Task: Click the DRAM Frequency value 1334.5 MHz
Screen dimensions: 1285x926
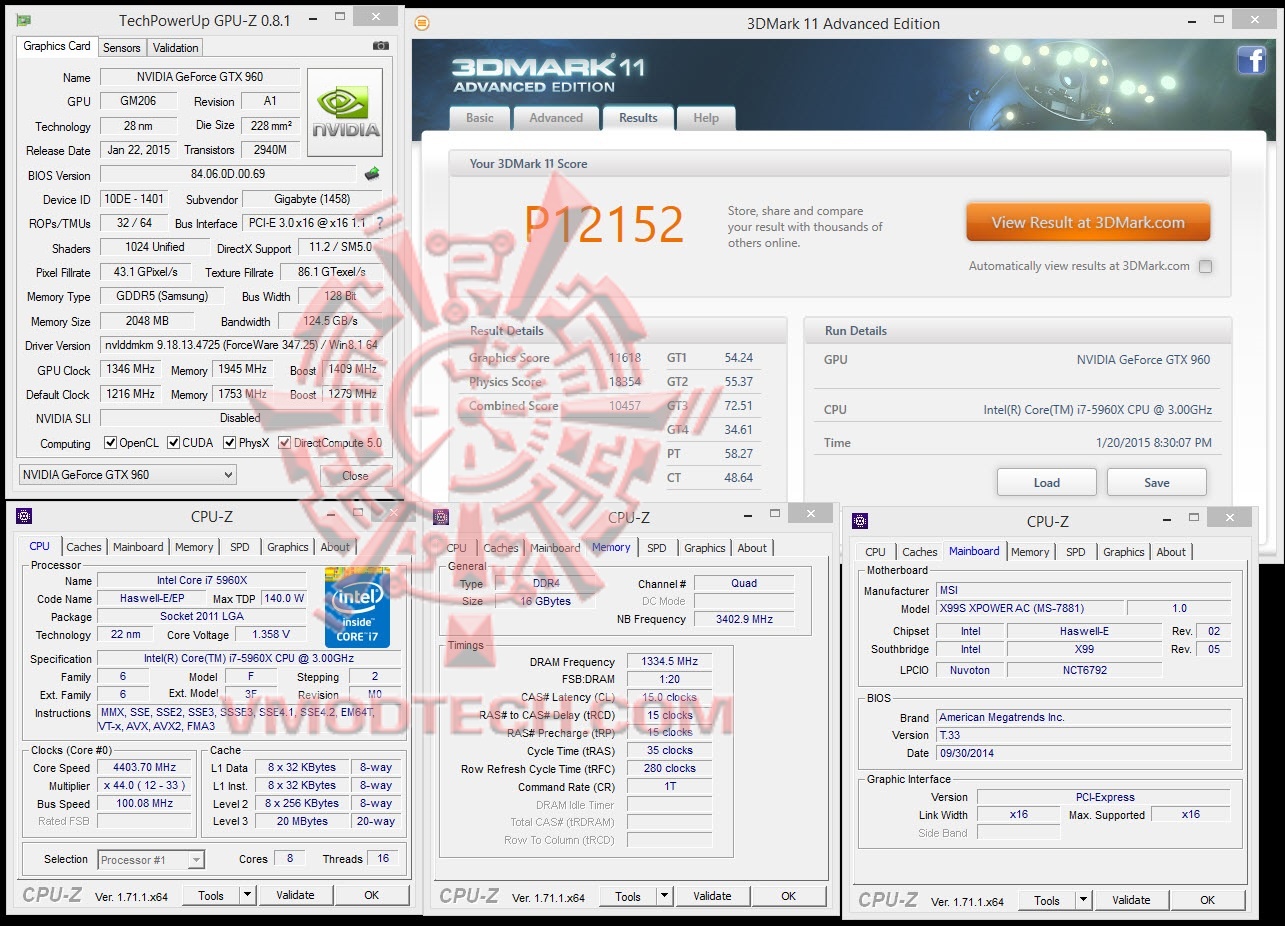Action: pyautogui.click(x=670, y=661)
